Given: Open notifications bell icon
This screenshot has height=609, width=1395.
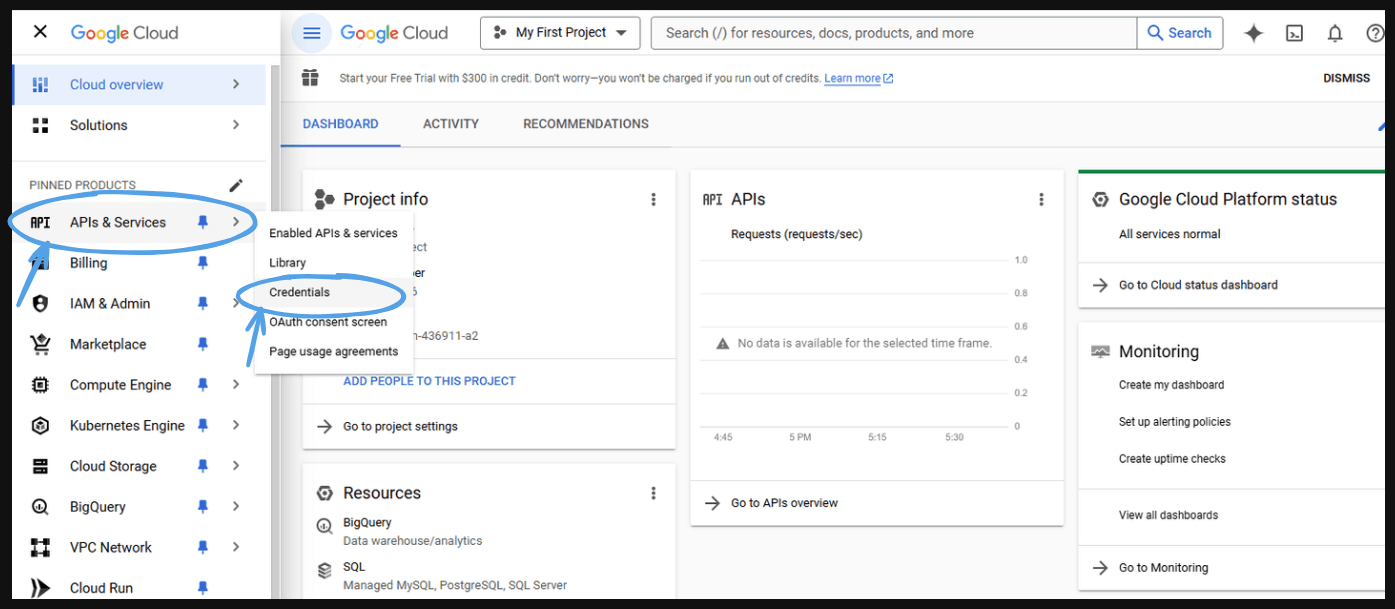Looking at the screenshot, I should [1335, 33].
